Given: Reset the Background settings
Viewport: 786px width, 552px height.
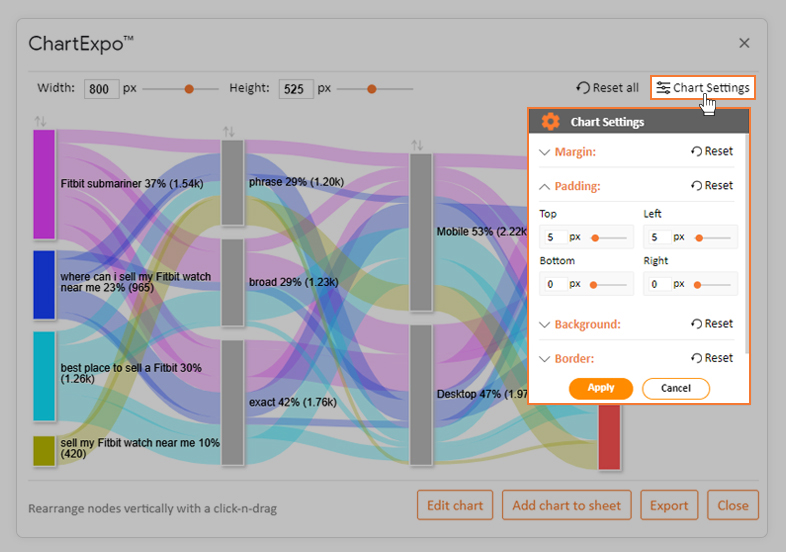Looking at the screenshot, I should (712, 324).
